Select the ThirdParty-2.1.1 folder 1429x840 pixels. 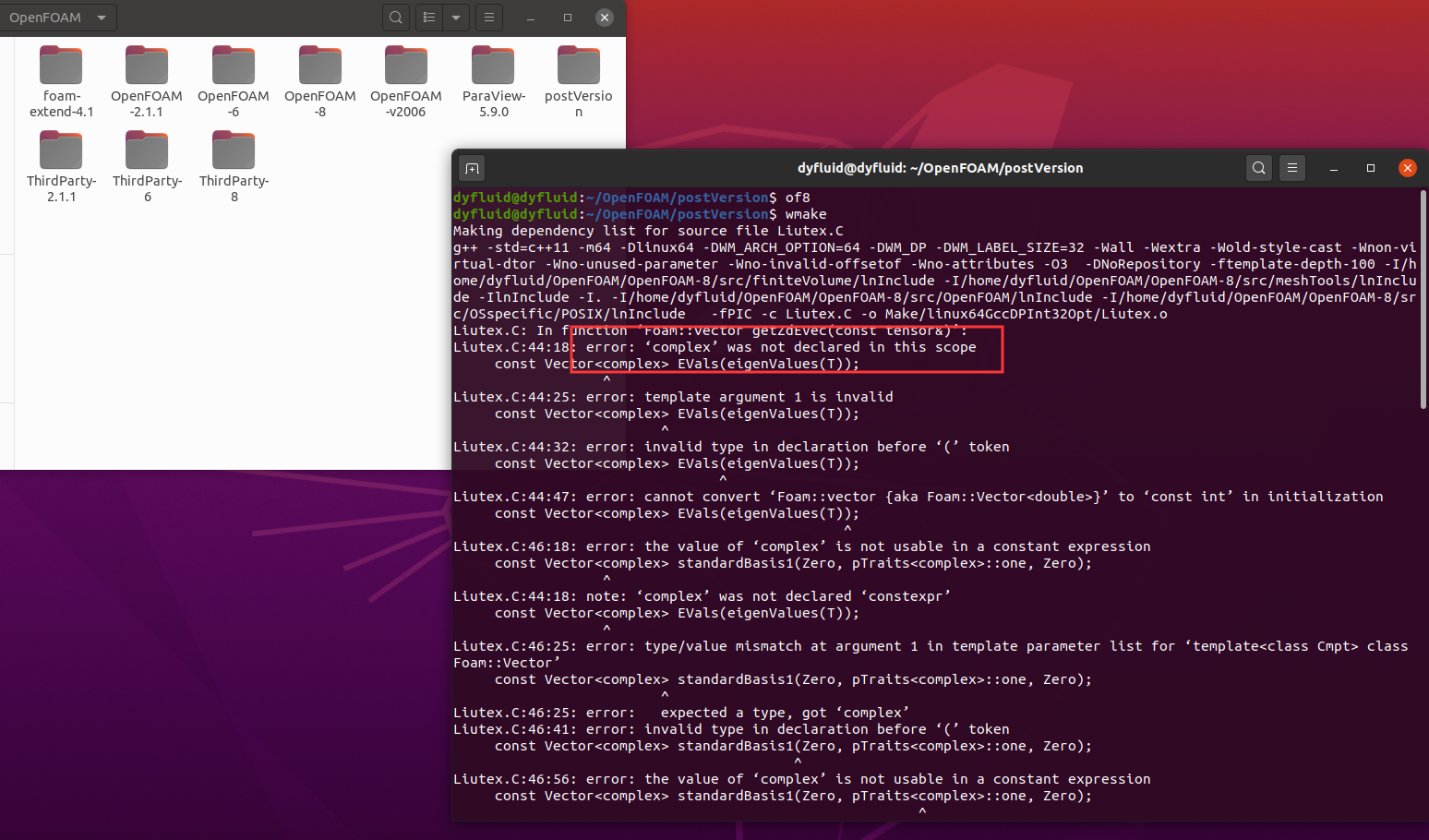point(61,167)
